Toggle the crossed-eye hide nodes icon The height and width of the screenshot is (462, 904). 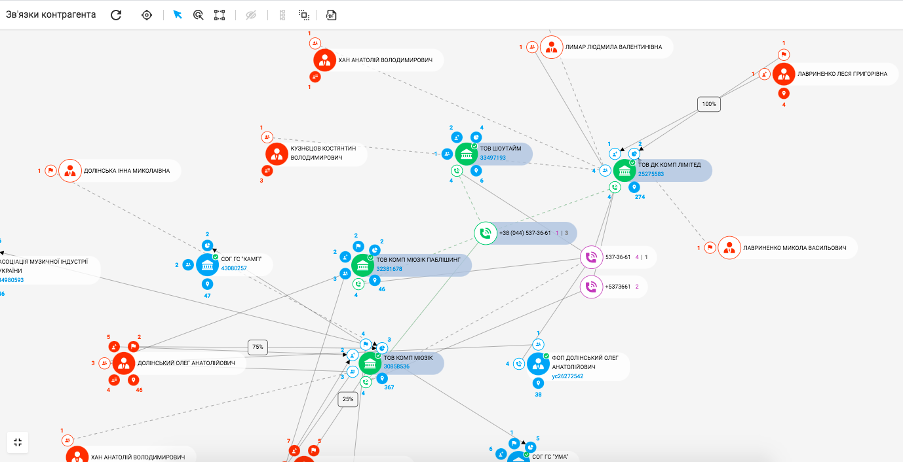(251, 15)
